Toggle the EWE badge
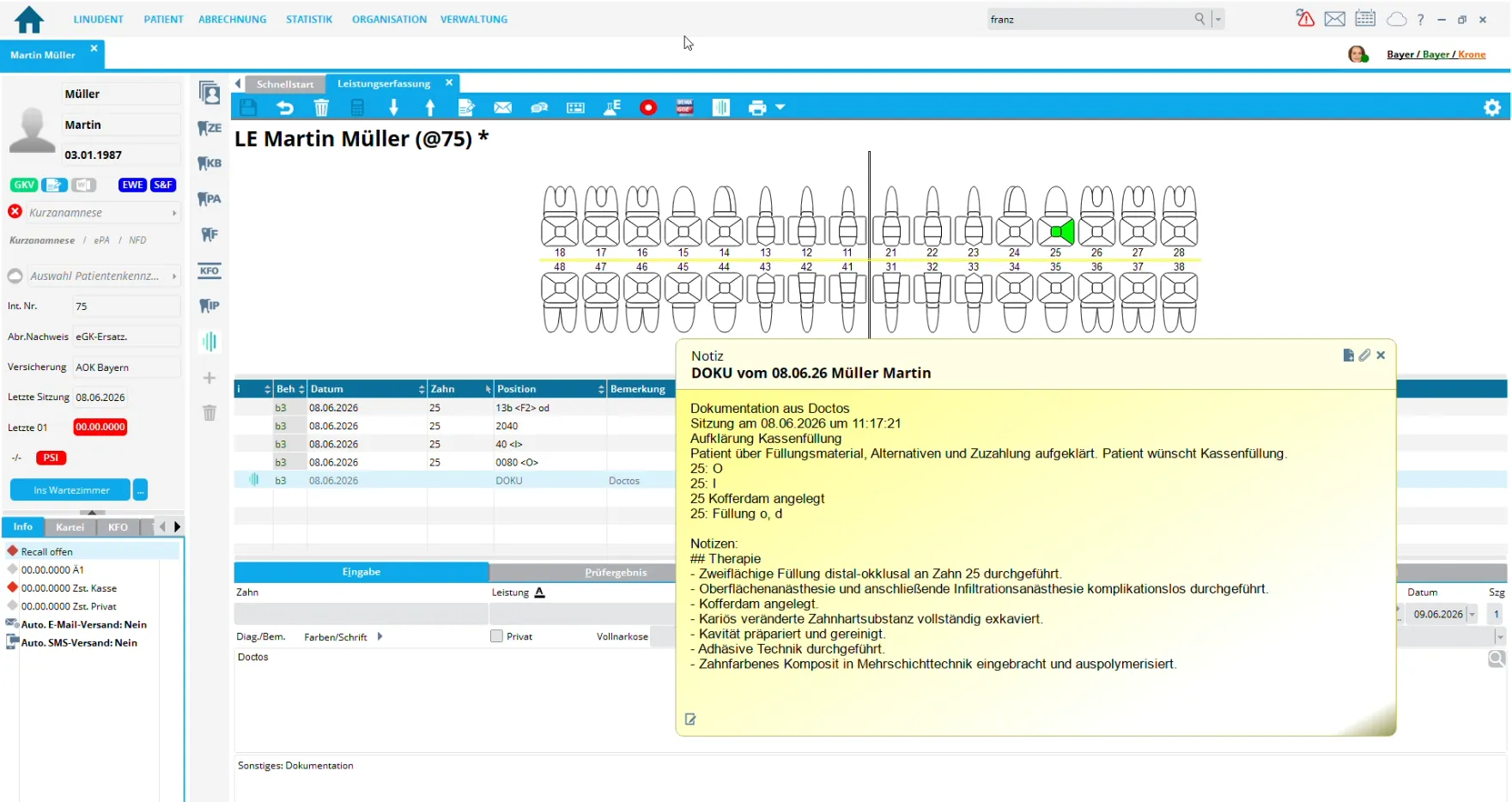Image resolution: width=1512 pixels, height=802 pixels. (x=132, y=185)
